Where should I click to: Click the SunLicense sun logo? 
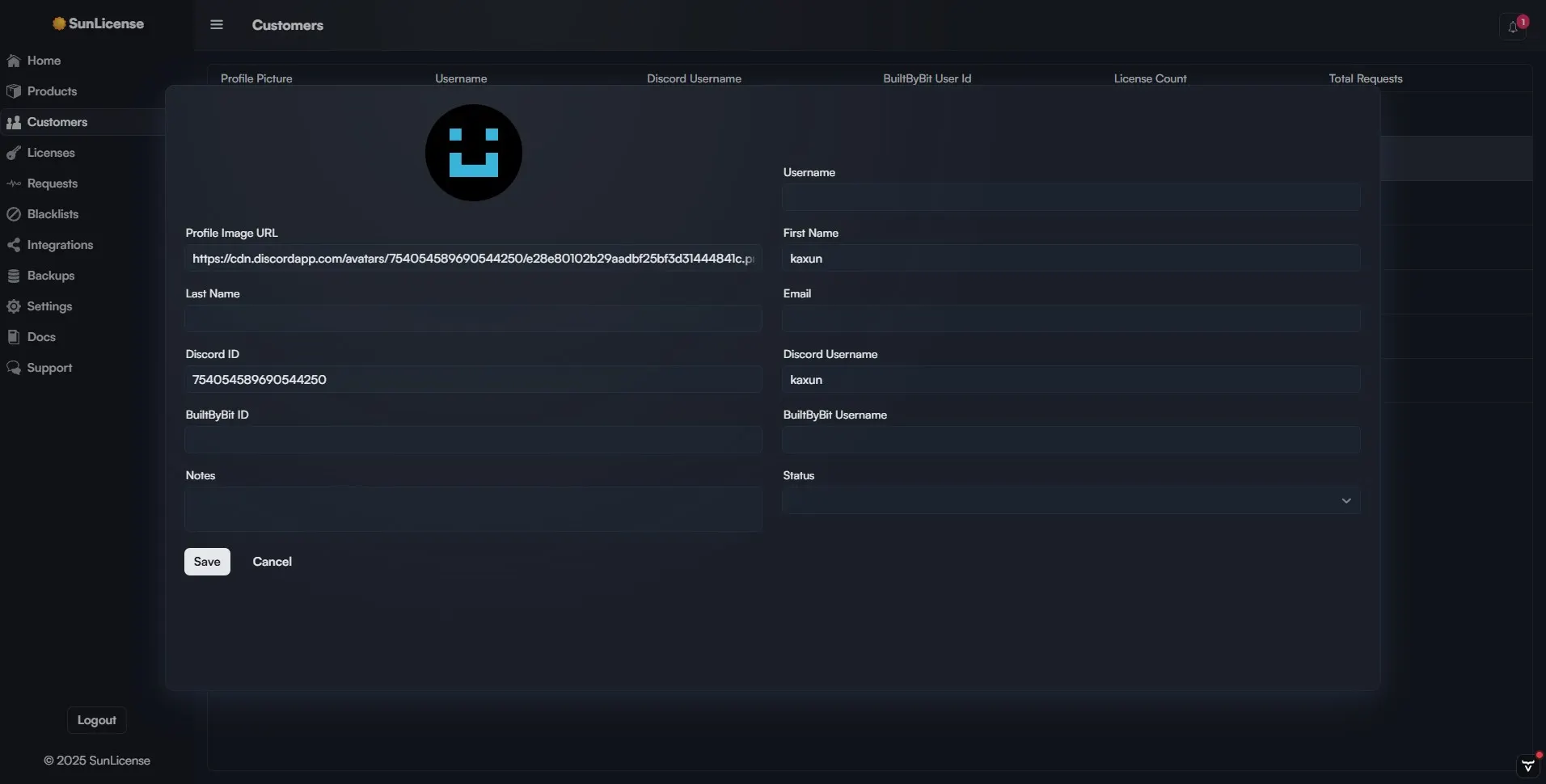(x=59, y=23)
